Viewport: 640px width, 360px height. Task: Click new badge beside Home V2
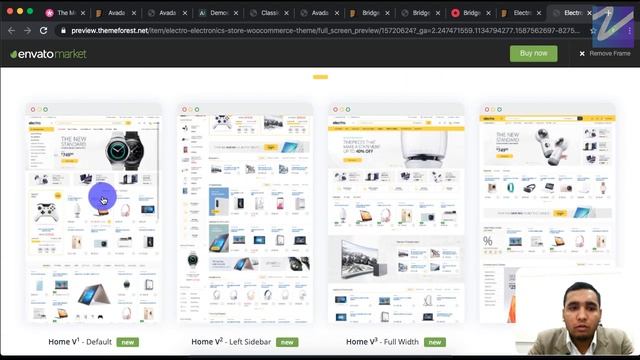(287, 342)
